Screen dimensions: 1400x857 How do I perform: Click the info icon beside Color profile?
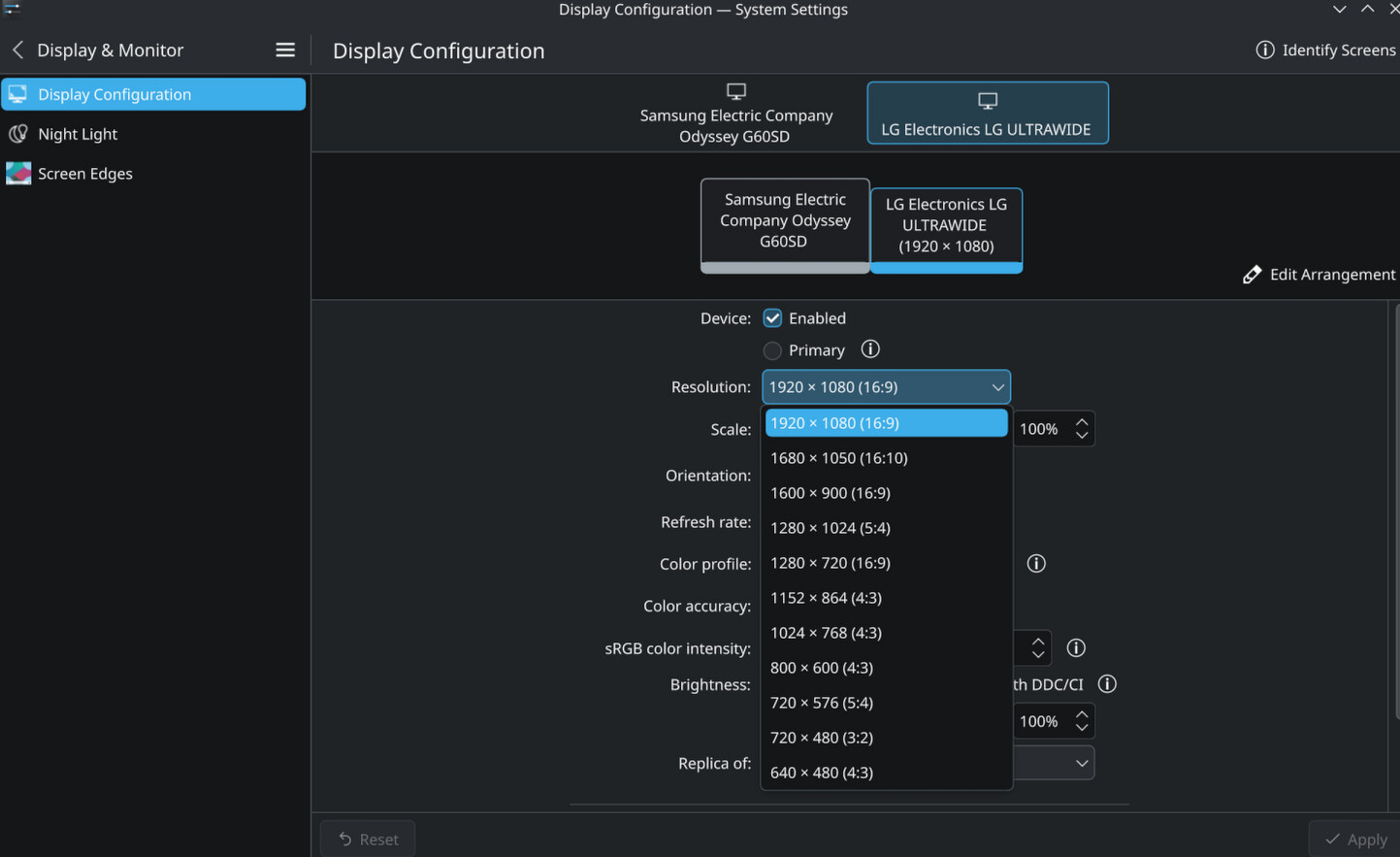coord(1036,564)
